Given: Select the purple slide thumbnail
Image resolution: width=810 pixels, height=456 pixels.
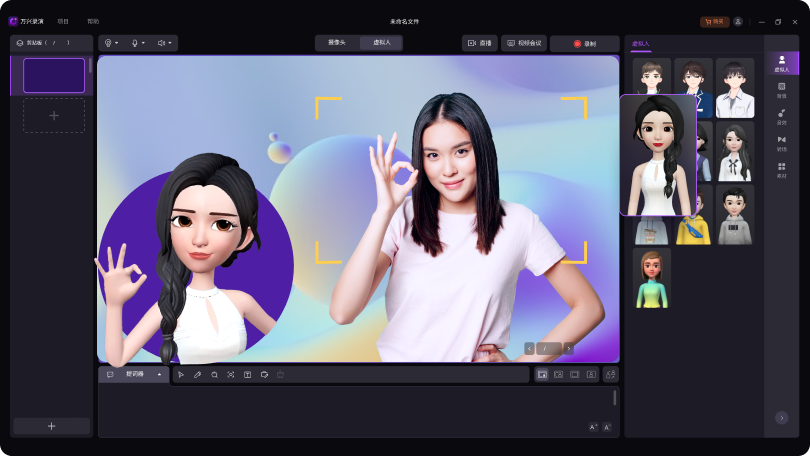Looking at the screenshot, I should click(x=54, y=75).
